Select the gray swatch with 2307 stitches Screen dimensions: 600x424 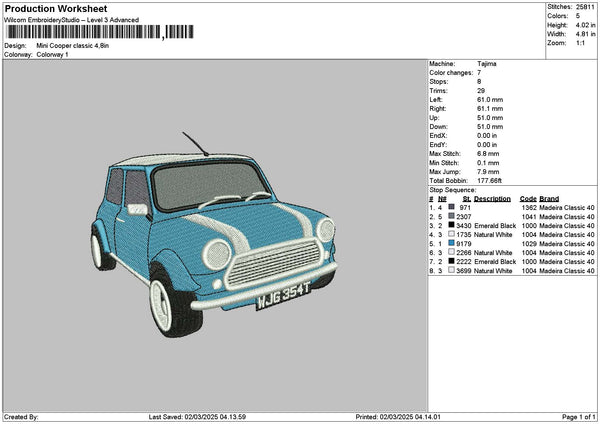click(452, 216)
